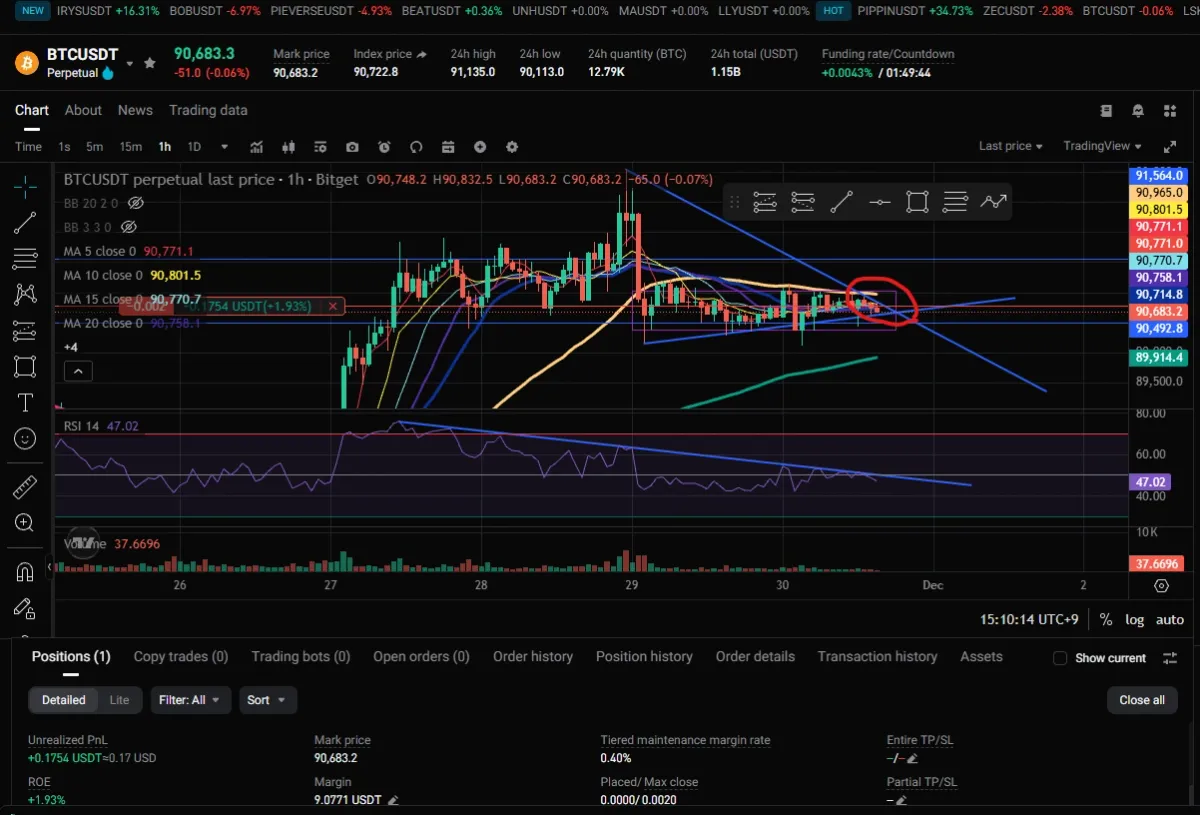Viewport: 1200px width, 815px height.
Task: Select the 15m timeframe
Action: 131,147
